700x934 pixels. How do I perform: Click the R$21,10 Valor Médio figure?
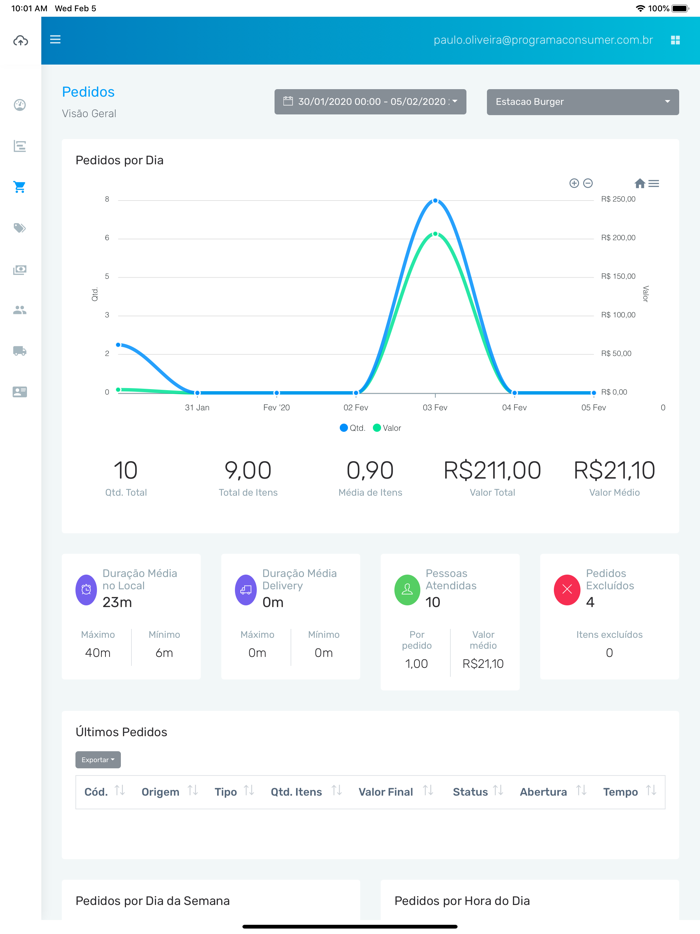point(614,471)
